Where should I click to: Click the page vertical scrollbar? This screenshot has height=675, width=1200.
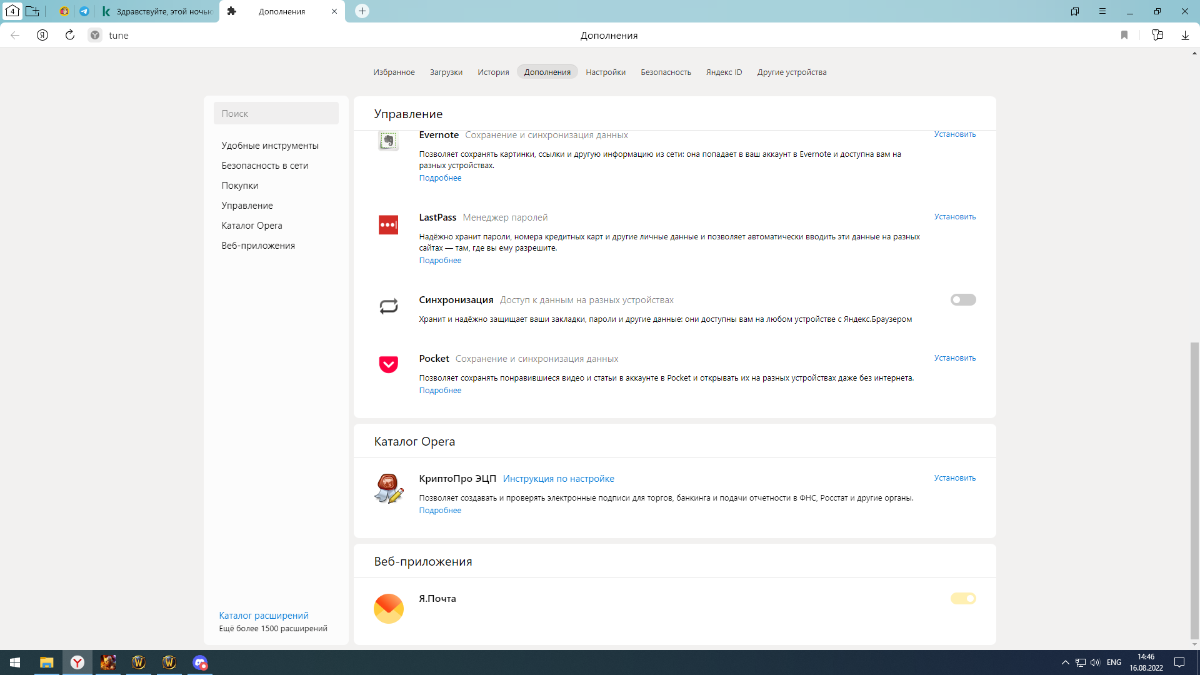tap(1194, 490)
